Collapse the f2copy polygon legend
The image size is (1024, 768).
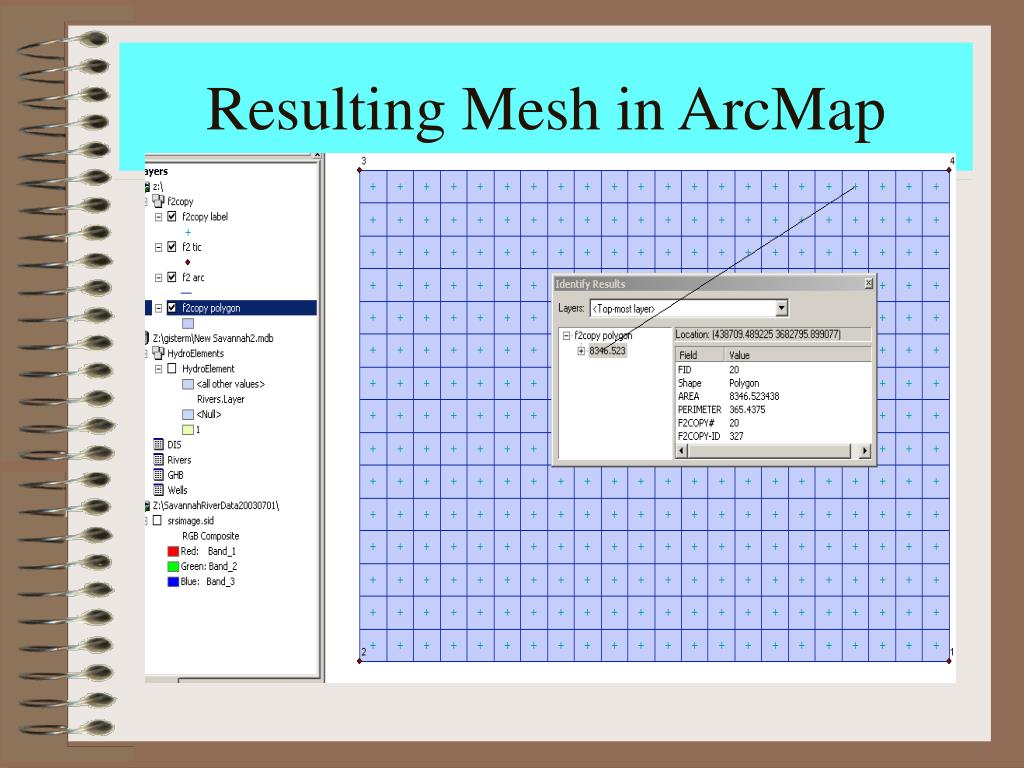coord(158,308)
